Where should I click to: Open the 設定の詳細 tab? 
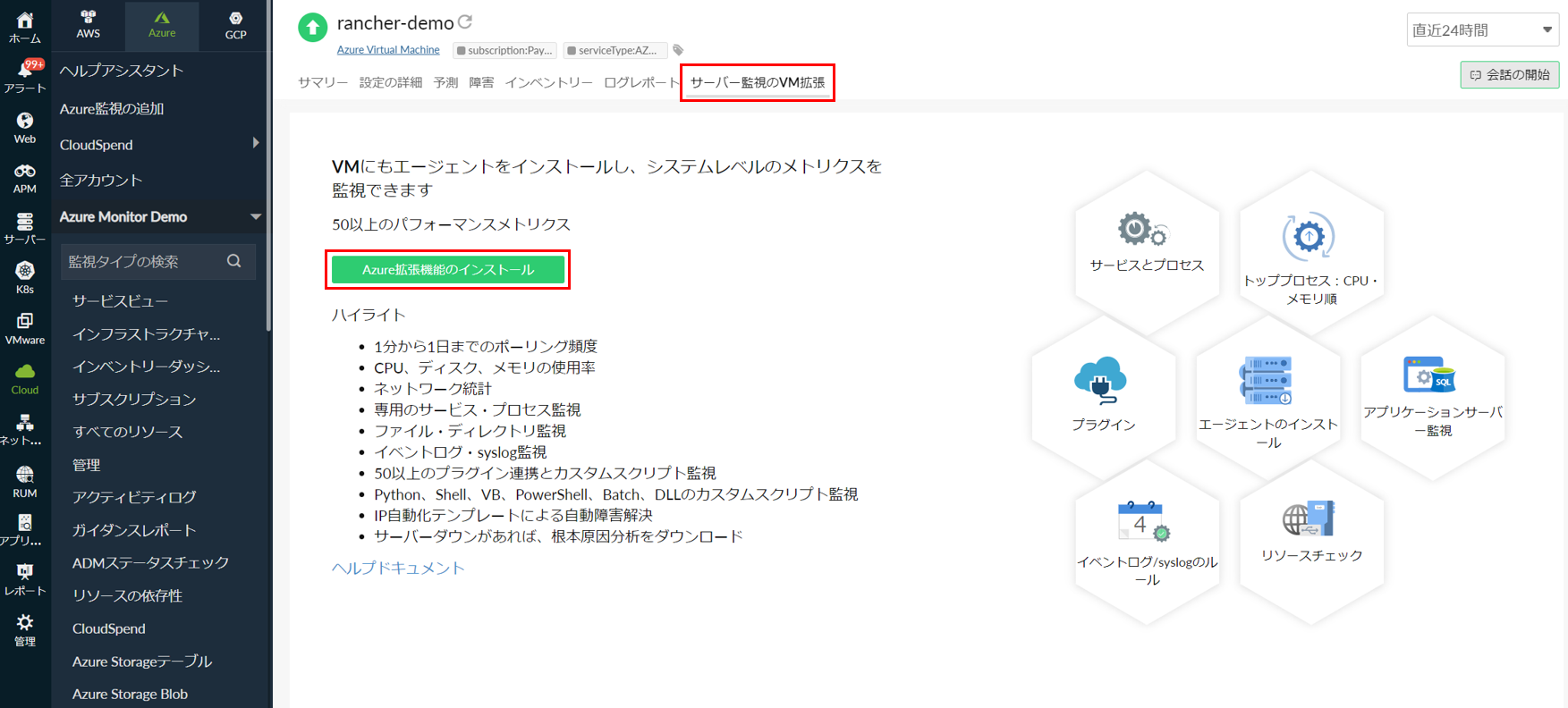391,82
